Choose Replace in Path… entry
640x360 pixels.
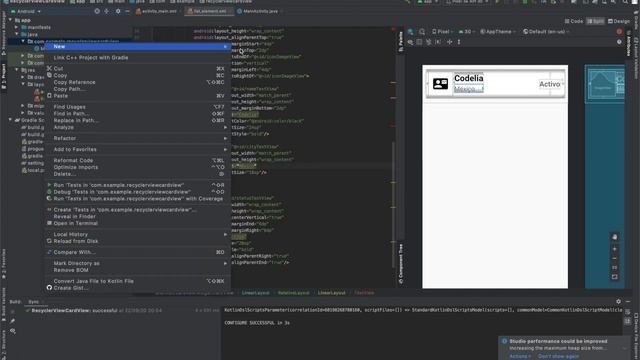138,120
